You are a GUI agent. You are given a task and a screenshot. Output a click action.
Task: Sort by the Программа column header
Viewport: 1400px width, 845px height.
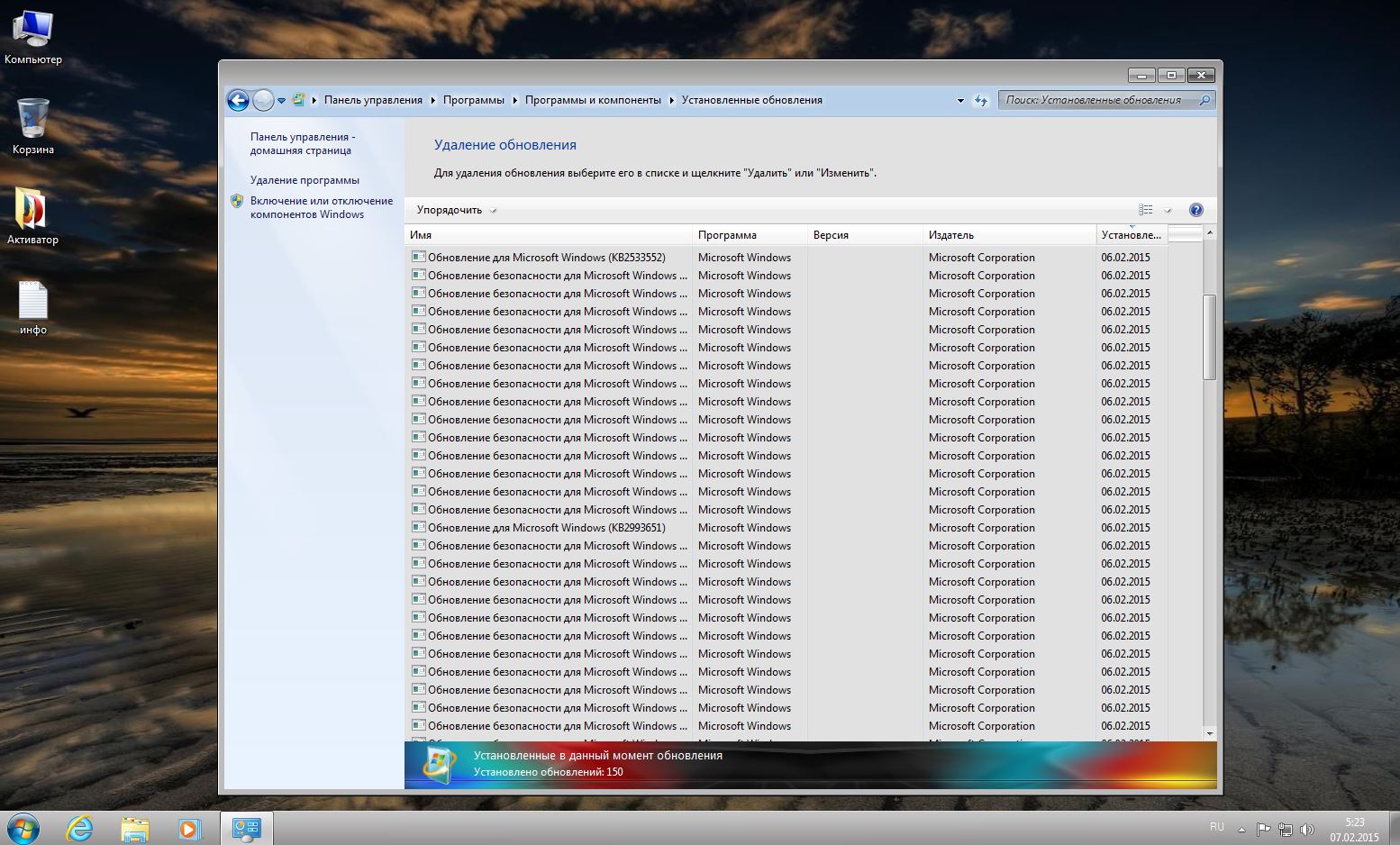tap(750, 235)
